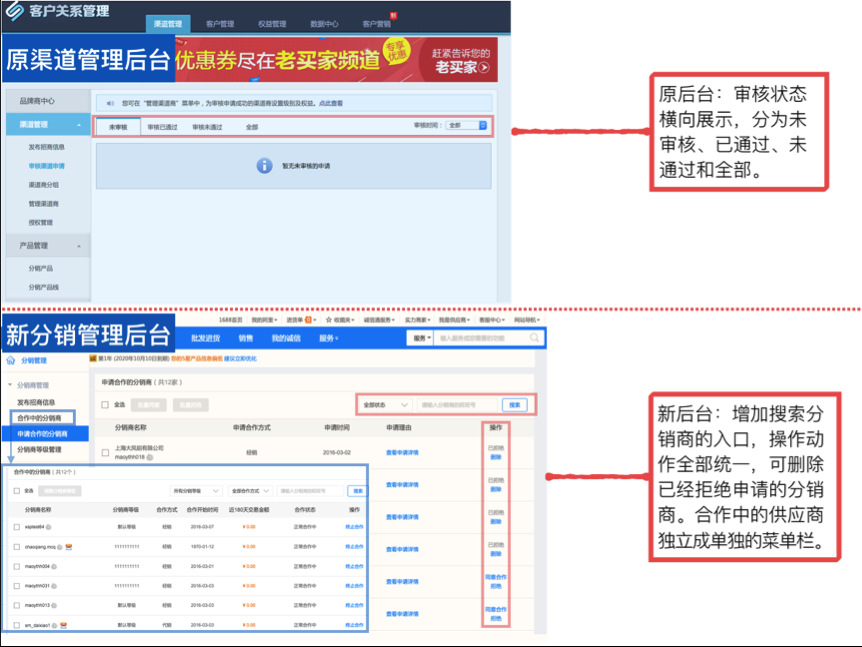Click the badge icon next to chaoqiang.mcq

tap(69, 547)
